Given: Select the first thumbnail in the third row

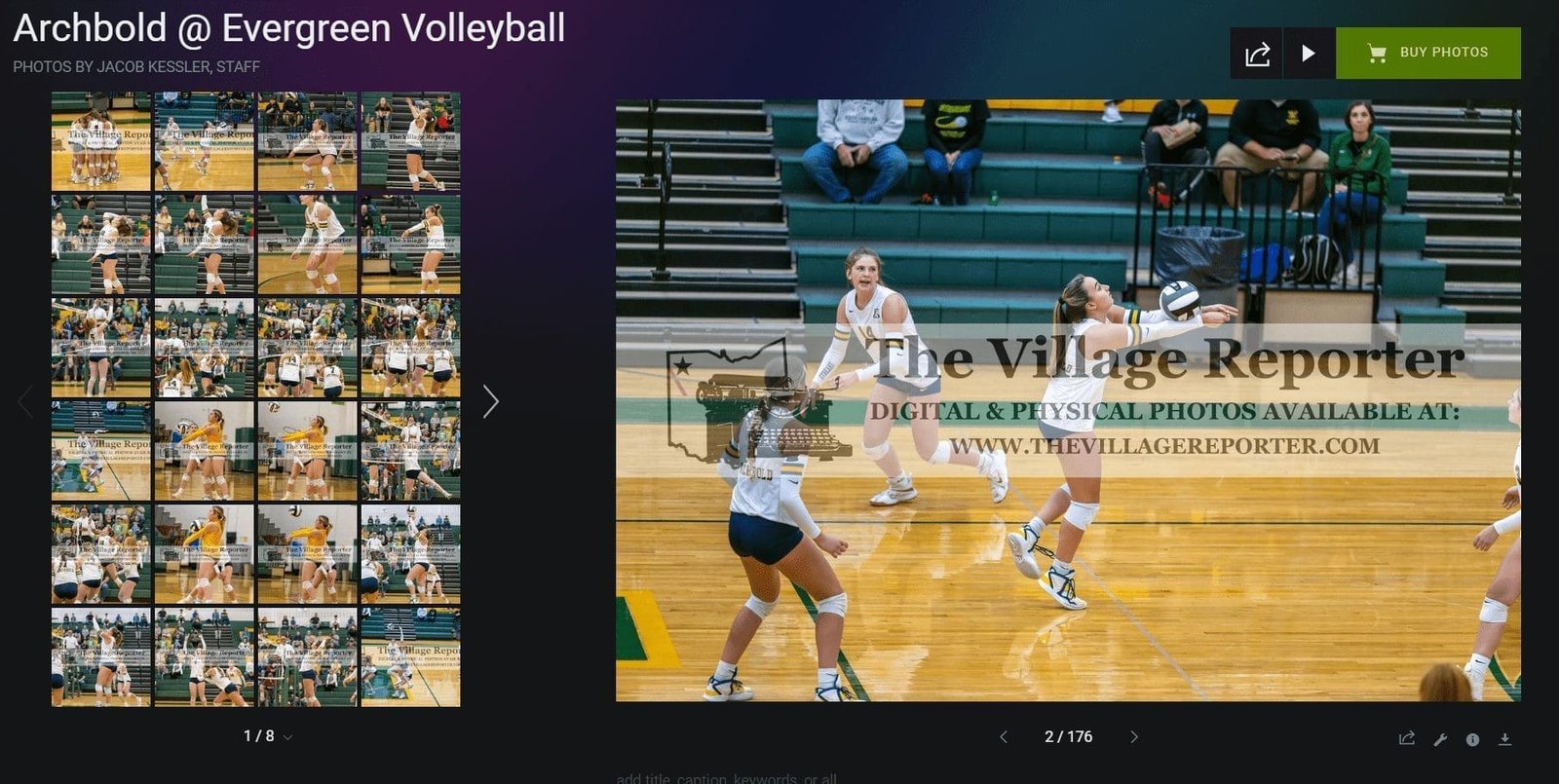Looking at the screenshot, I should (100, 348).
